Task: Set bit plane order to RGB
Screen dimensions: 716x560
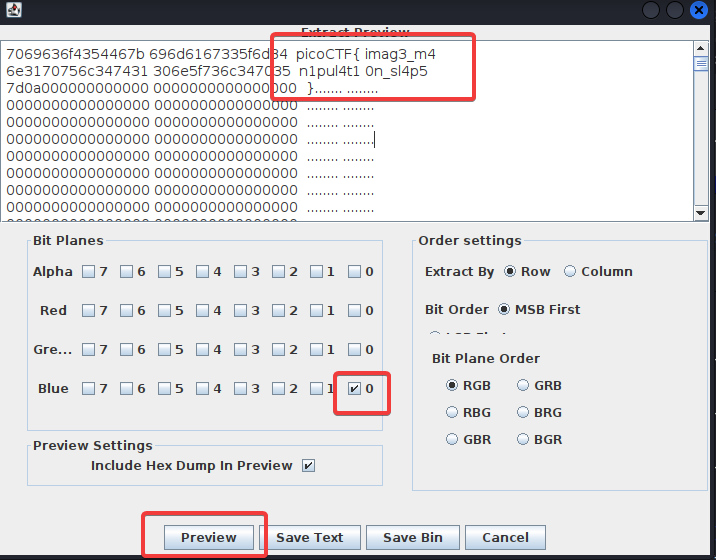Action: 452,386
